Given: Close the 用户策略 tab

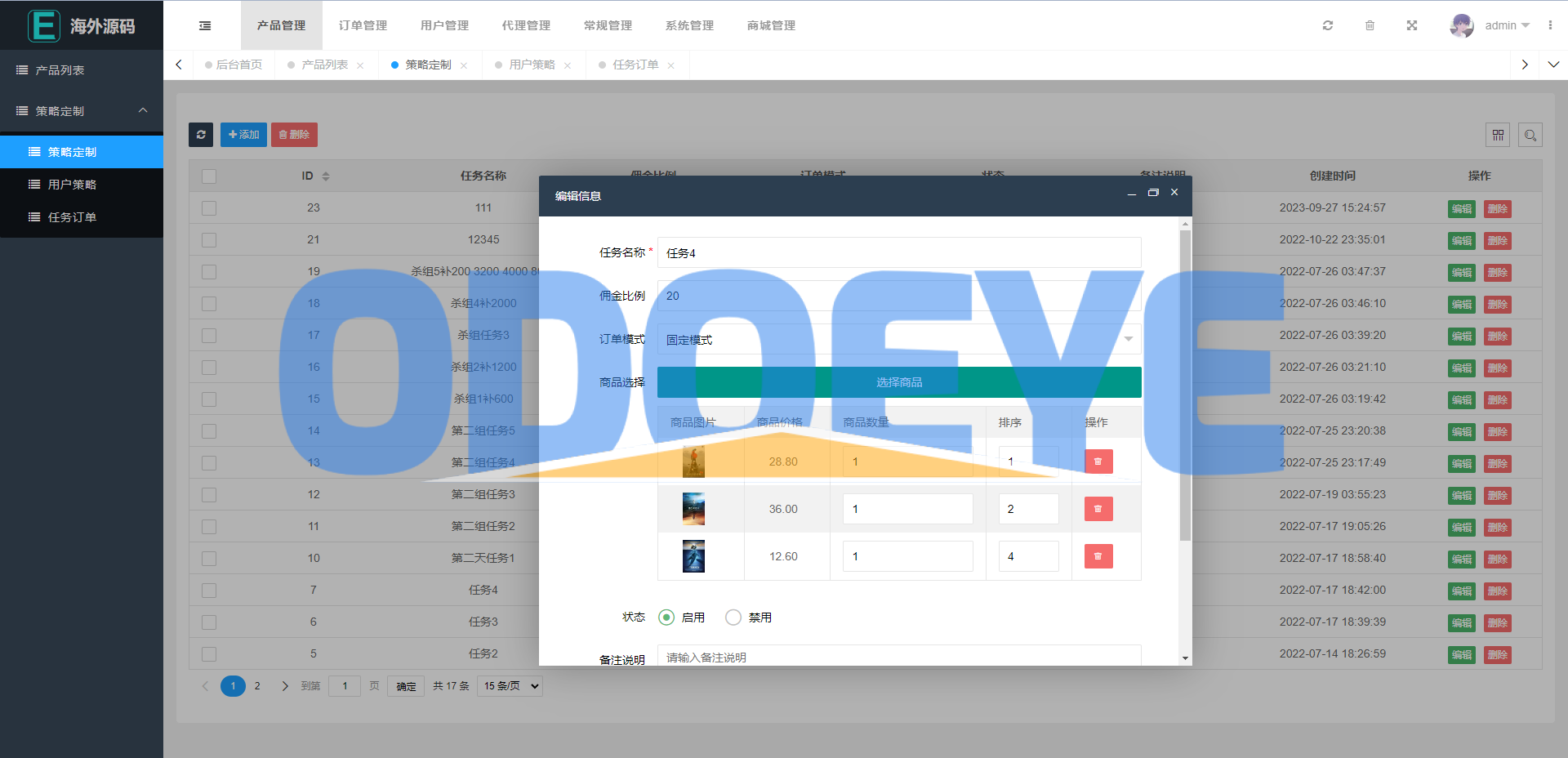Looking at the screenshot, I should [x=568, y=65].
